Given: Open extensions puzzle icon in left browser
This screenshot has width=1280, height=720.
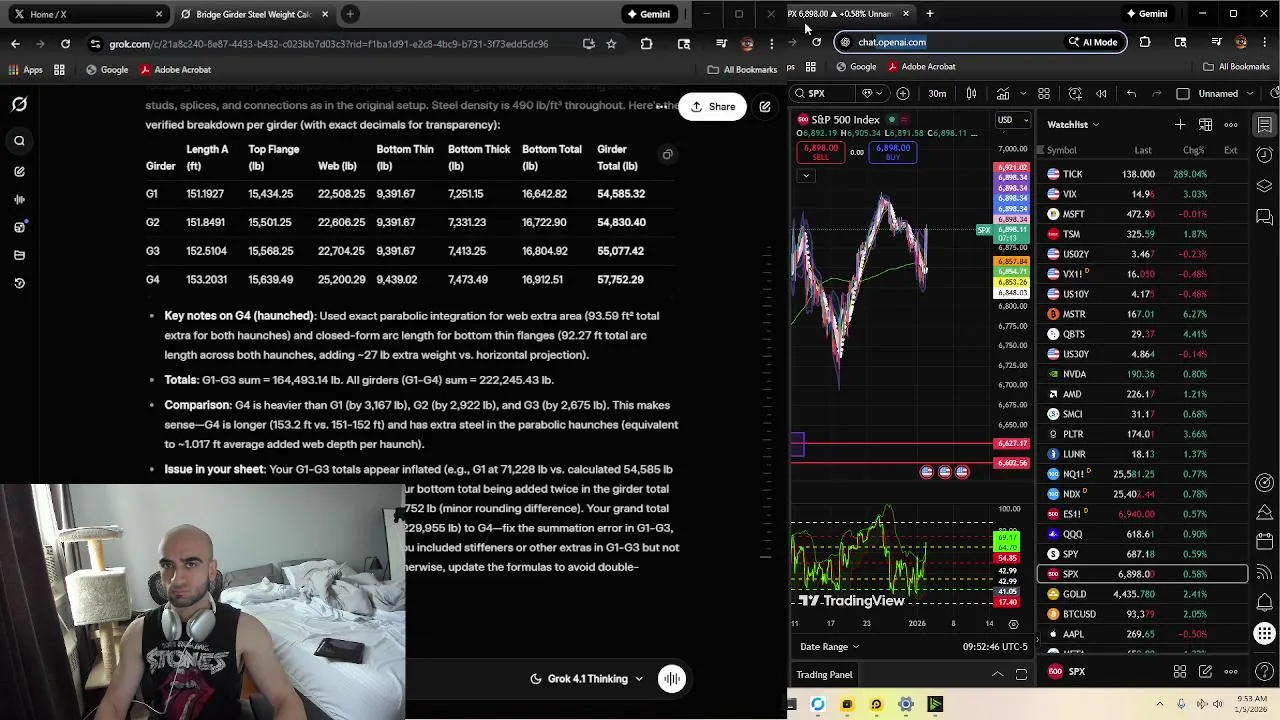Looking at the screenshot, I should 646,43.
